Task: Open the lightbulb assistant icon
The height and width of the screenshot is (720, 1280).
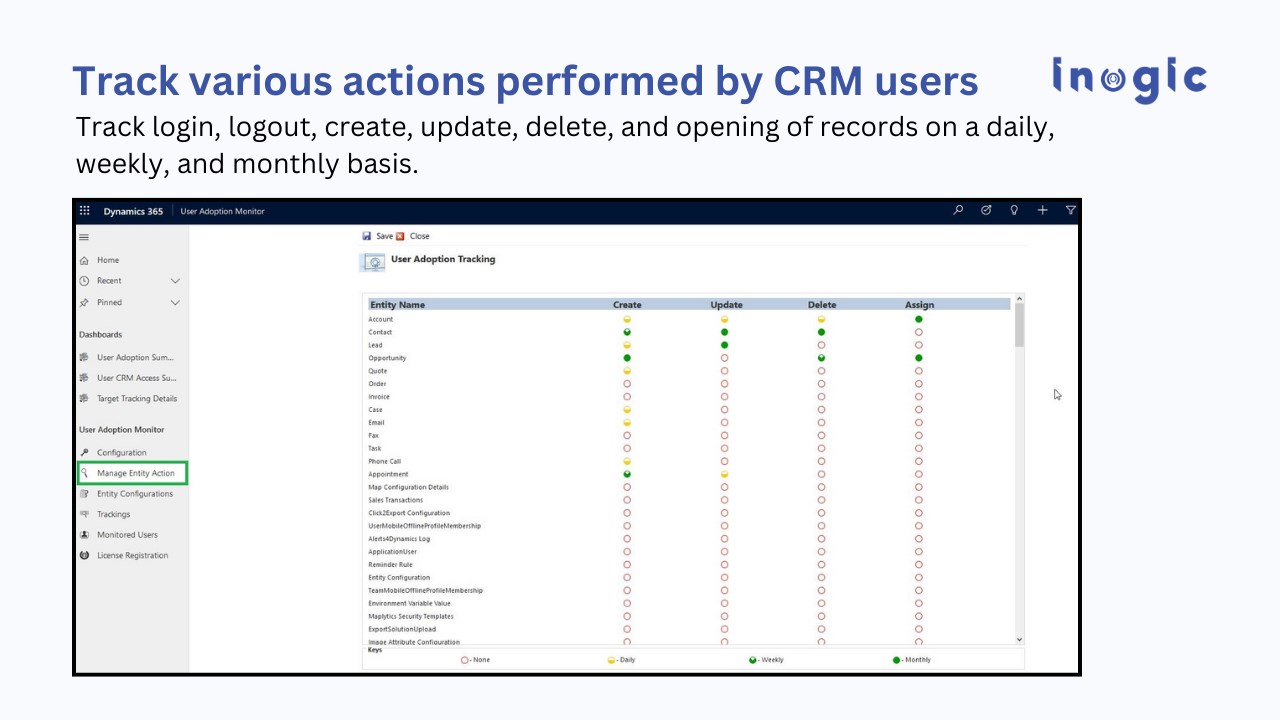Action: (1014, 210)
